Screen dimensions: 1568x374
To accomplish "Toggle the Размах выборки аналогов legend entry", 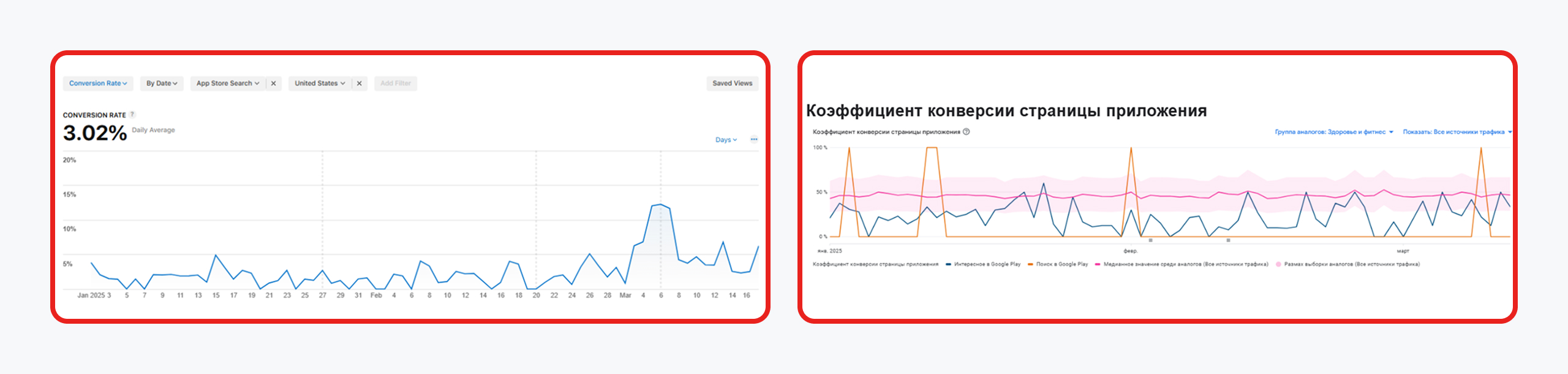I will pyautogui.click(x=1347, y=264).
